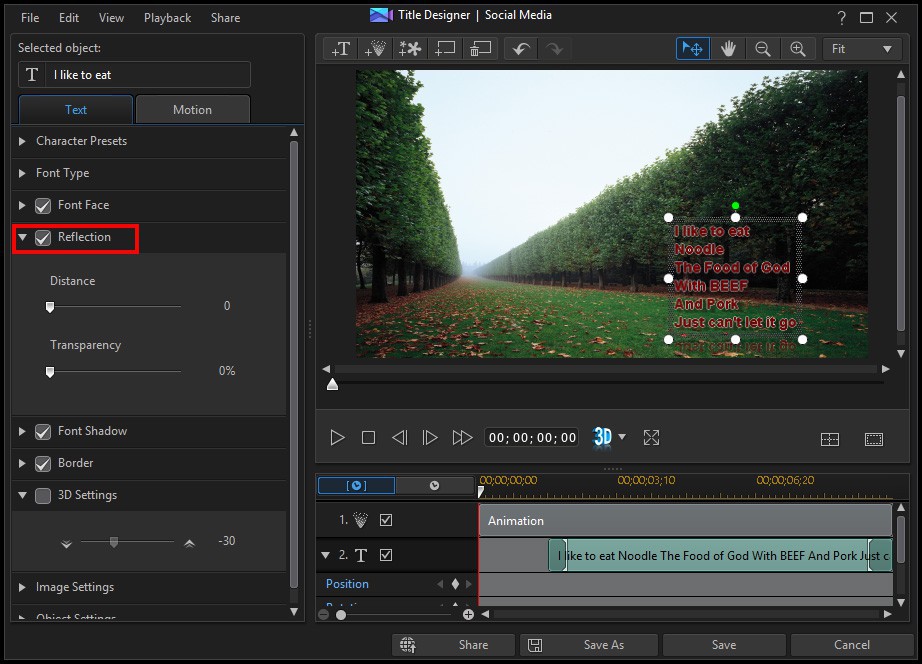Expand the Font Shadow section arrow

(22, 431)
